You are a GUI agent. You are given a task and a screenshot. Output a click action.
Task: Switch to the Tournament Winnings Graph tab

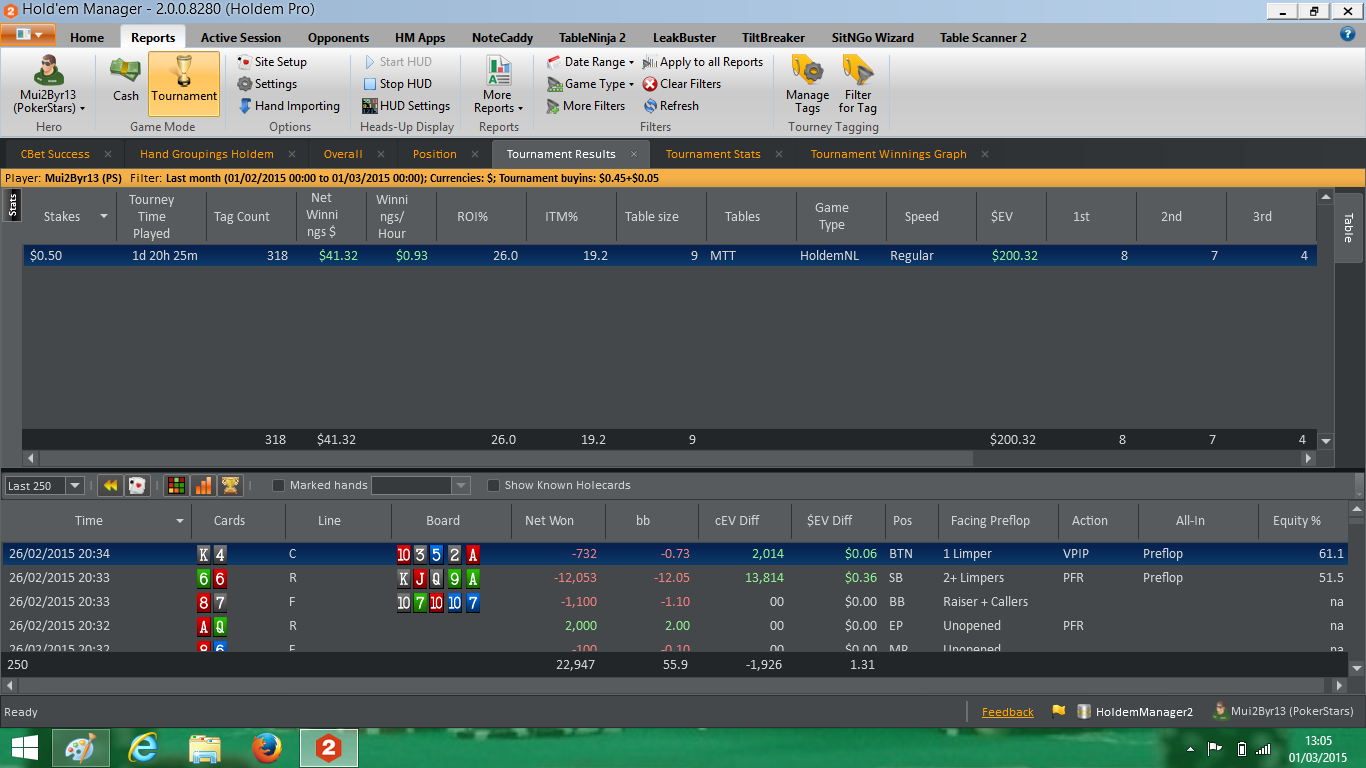tap(888, 154)
